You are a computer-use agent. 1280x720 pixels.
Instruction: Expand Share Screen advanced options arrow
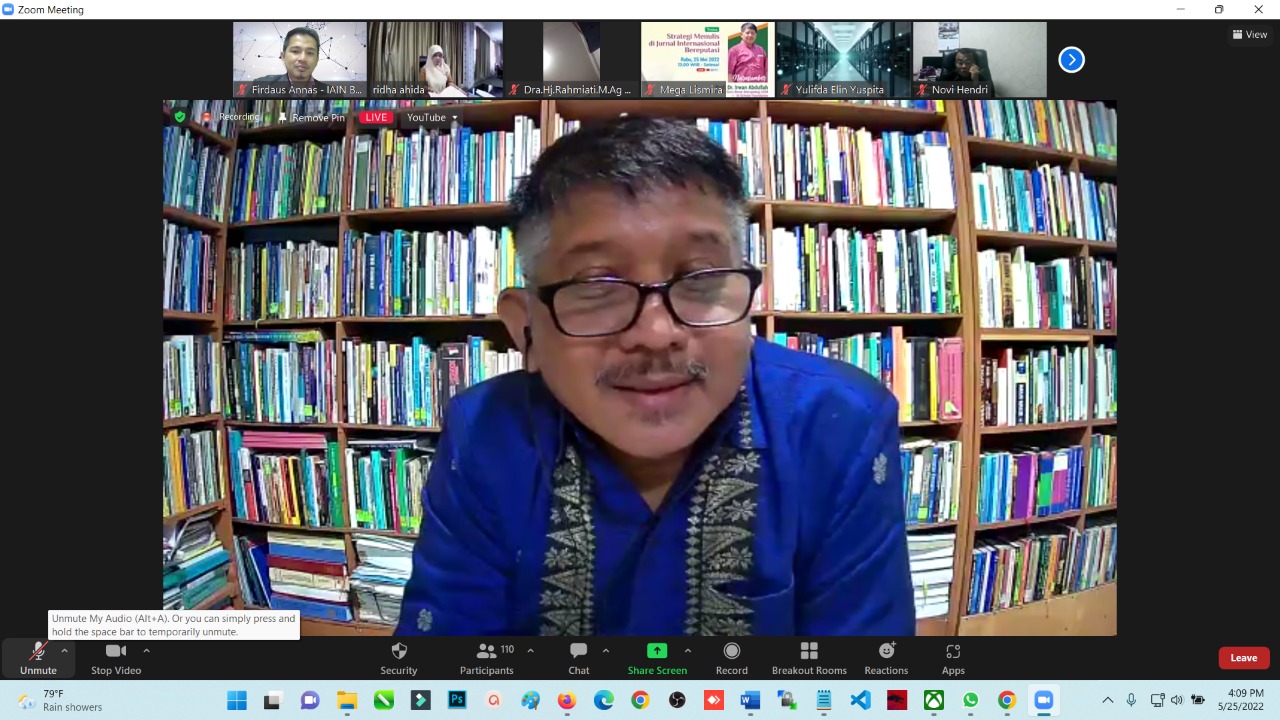[x=688, y=651]
